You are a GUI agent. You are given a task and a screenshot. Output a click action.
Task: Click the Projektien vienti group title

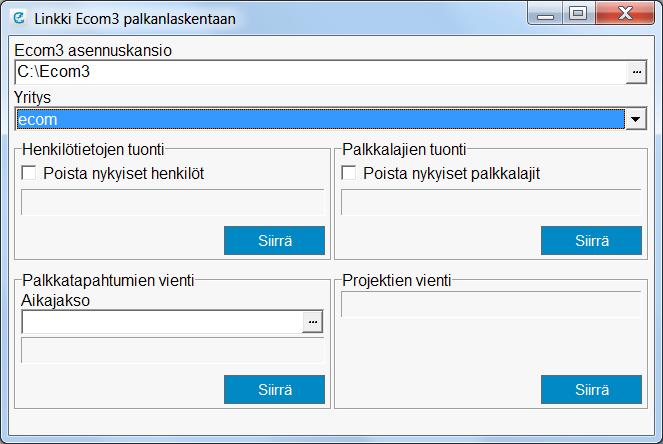(x=397, y=280)
